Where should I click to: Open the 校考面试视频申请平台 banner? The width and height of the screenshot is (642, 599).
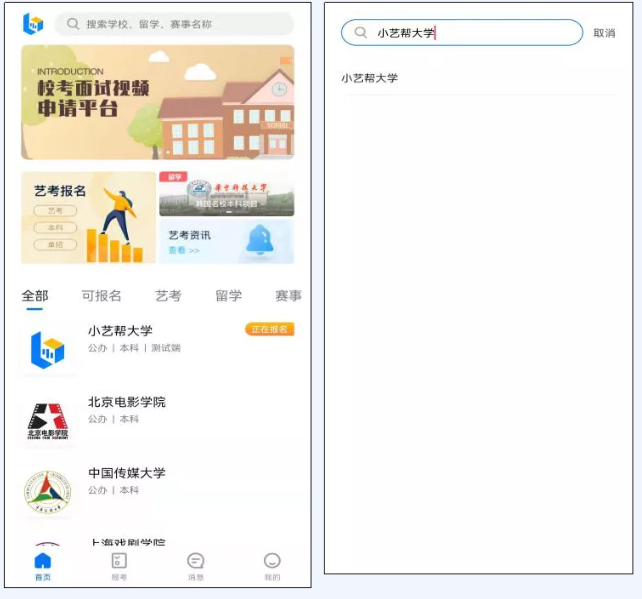(157, 102)
